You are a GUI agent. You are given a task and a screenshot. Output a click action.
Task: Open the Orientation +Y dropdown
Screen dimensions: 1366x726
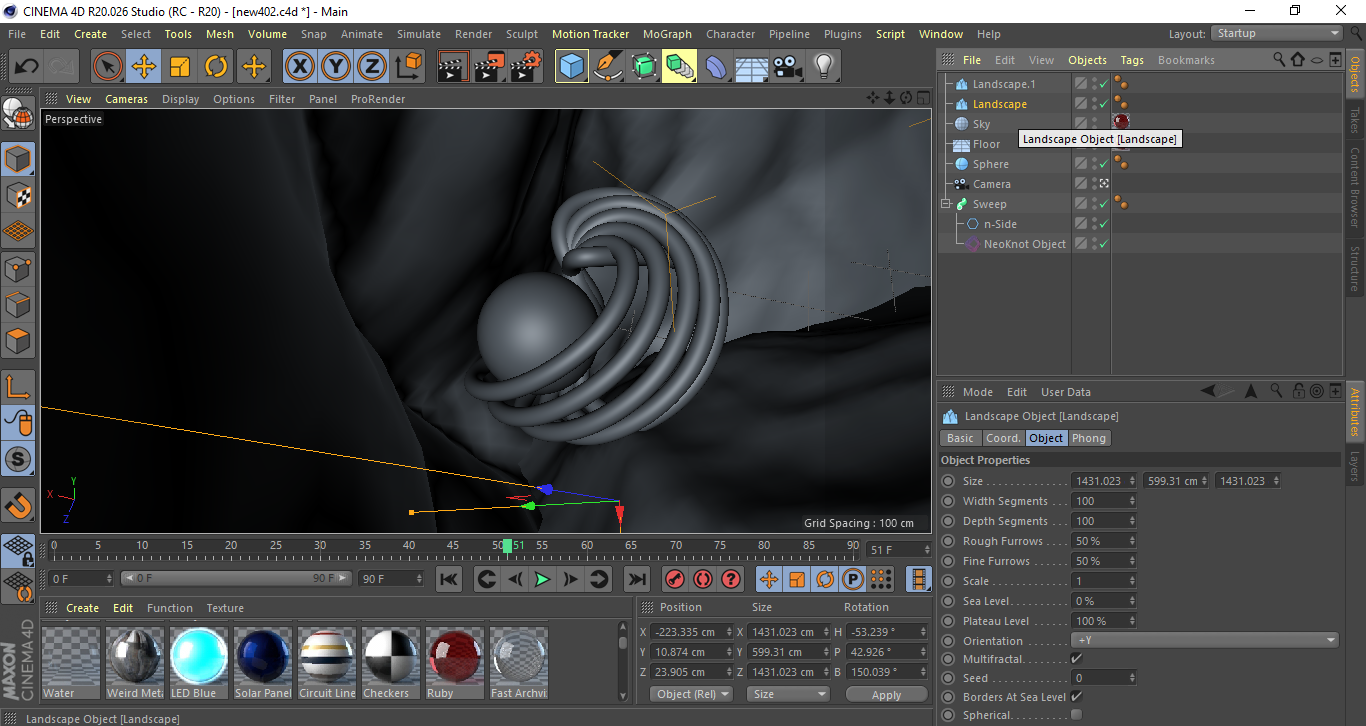click(x=1205, y=640)
